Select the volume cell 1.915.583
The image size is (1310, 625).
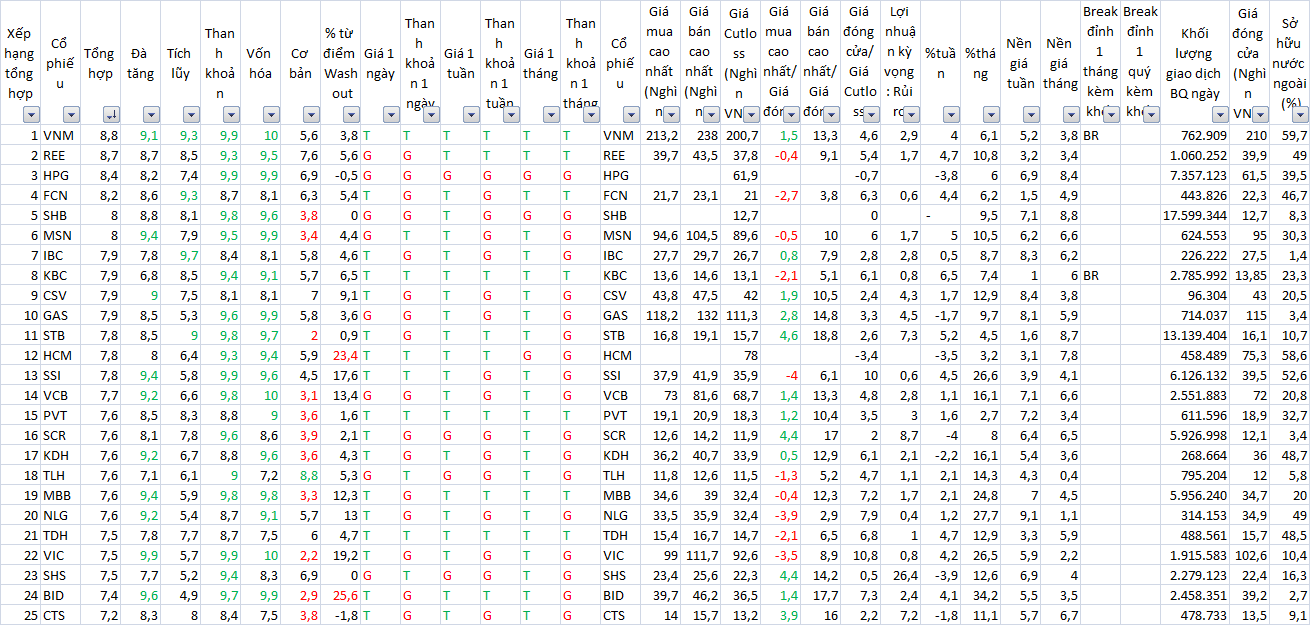coord(1196,555)
